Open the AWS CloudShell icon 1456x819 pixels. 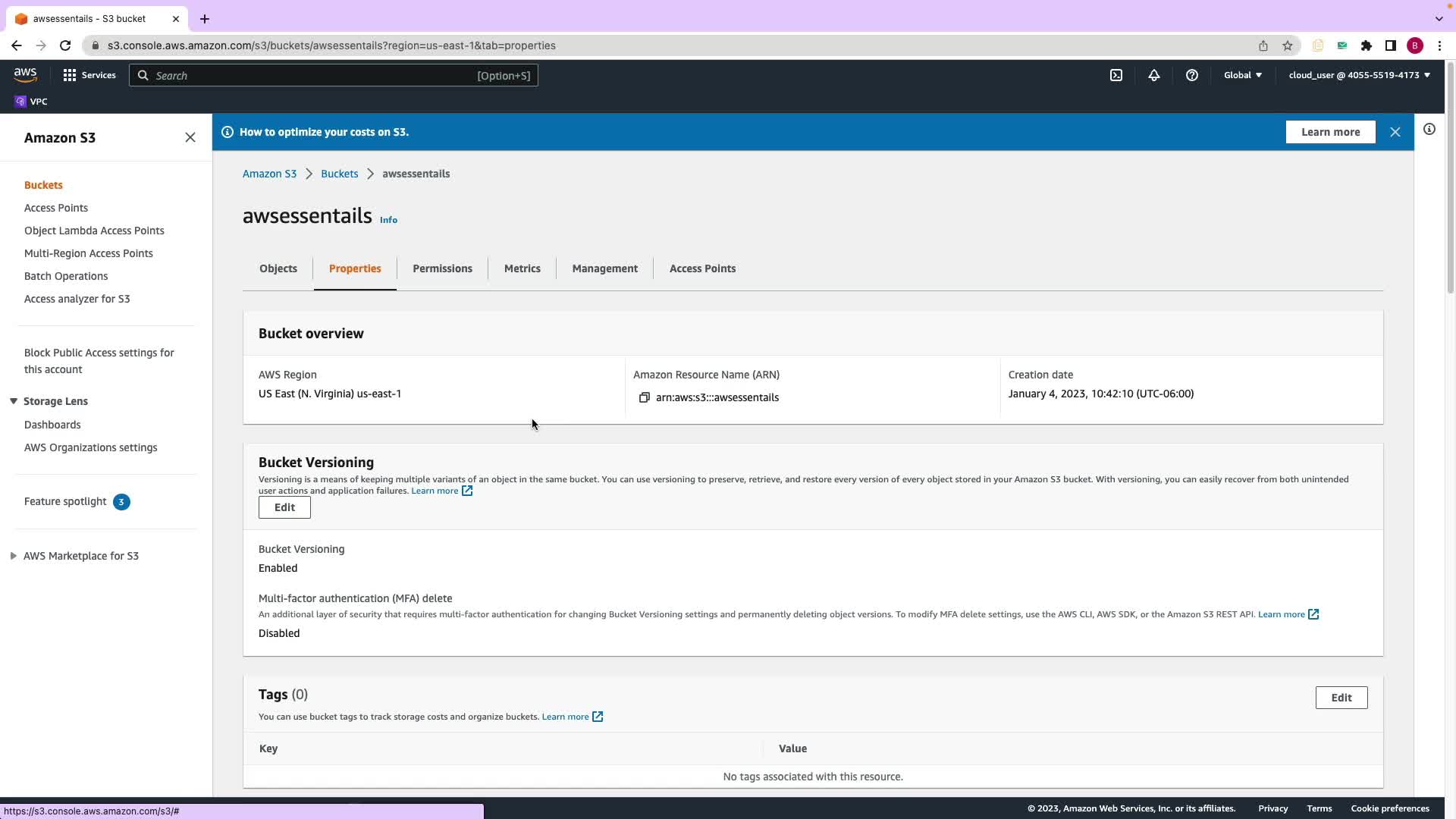[x=1116, y=75]
